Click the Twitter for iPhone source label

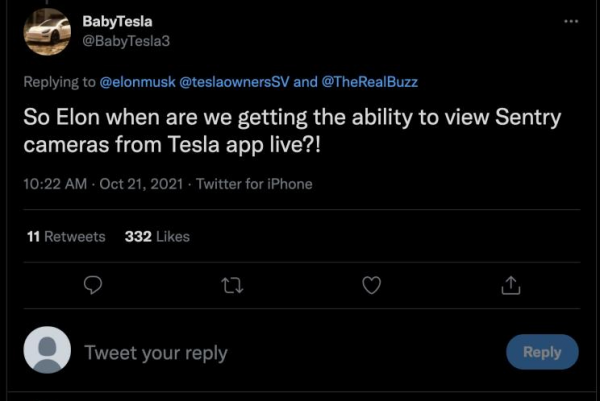coord(254,183)
